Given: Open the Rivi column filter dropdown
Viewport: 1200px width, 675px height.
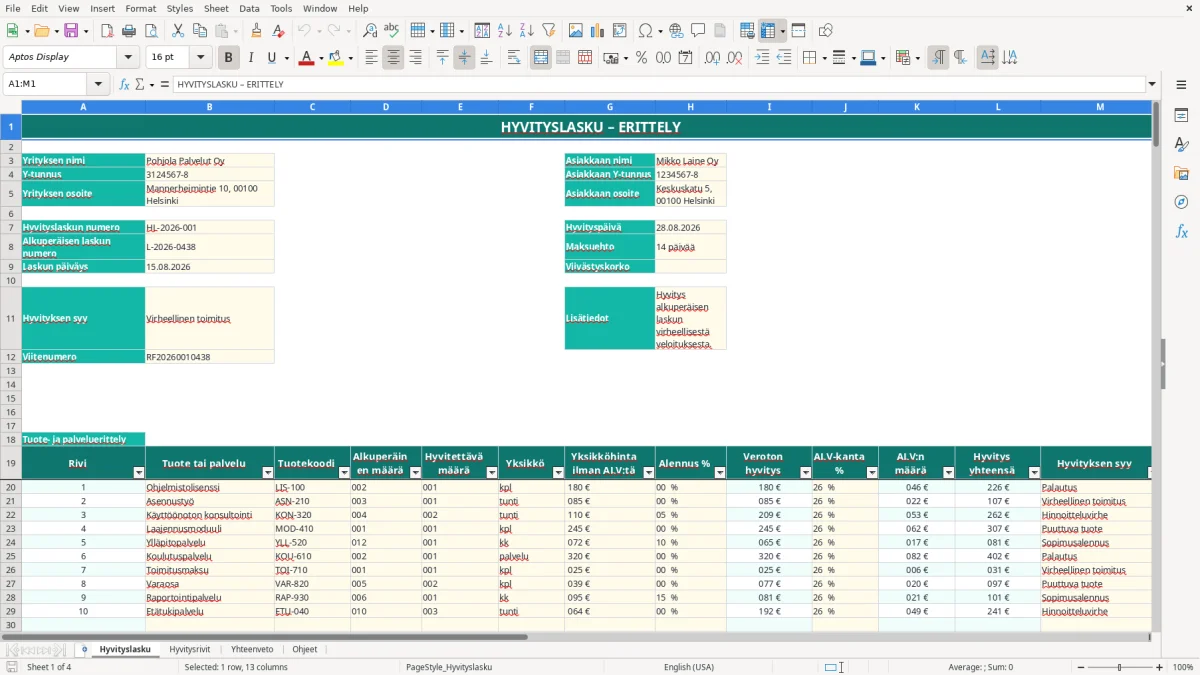Looking at the screenshot, I should (x=139, y=472).
